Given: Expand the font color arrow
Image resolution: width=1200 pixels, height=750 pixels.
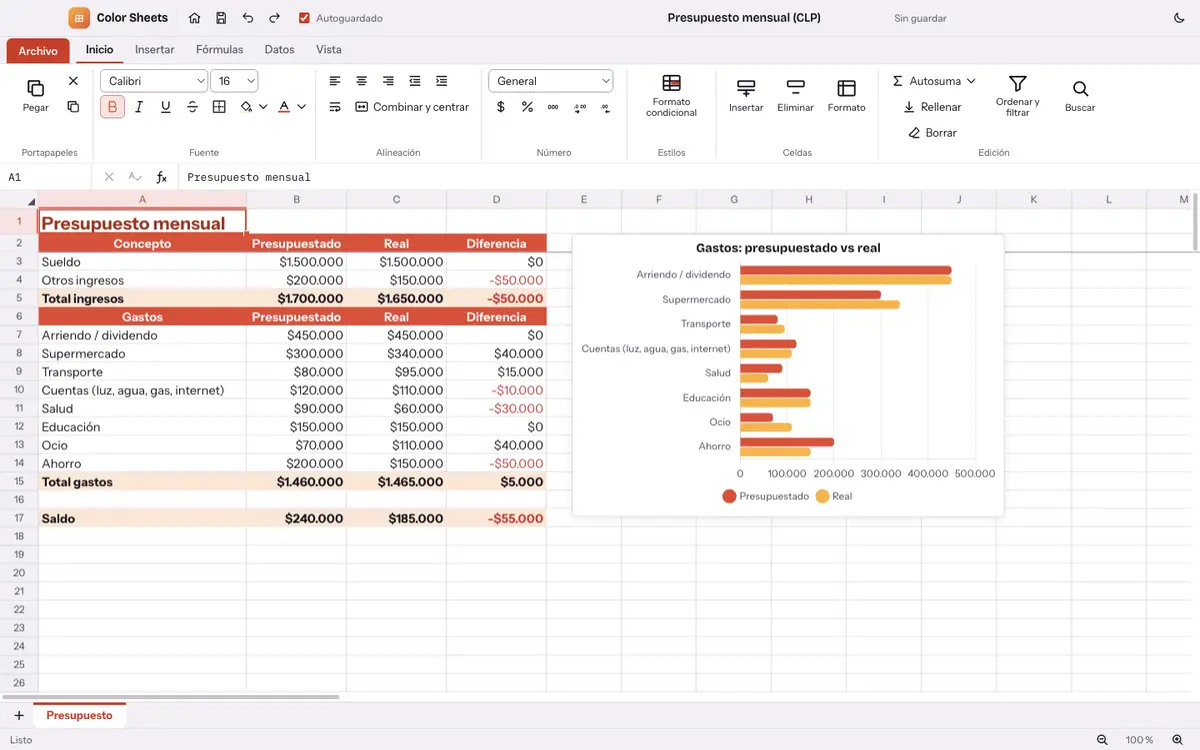Looking at the screenshot, I should [x=301, y=107].
